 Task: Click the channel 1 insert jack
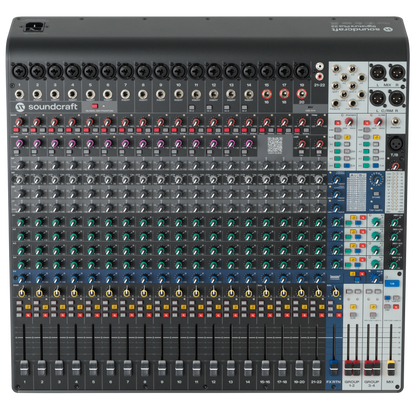click(19, 95)
